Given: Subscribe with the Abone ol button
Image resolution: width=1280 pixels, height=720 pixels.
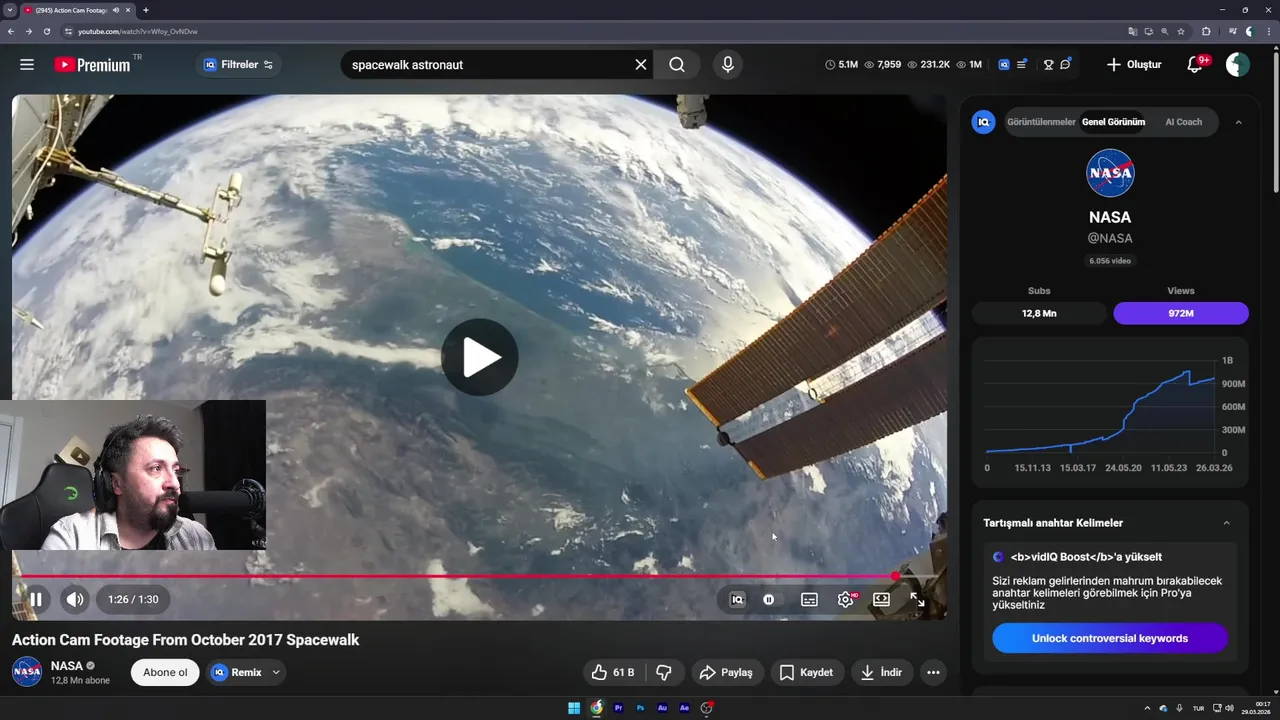Looking at the screenshot, I should (x=165, y=672).
